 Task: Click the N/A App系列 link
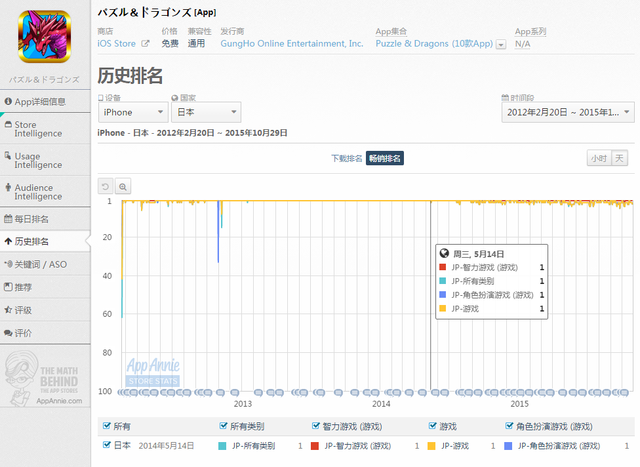(522, 44)
